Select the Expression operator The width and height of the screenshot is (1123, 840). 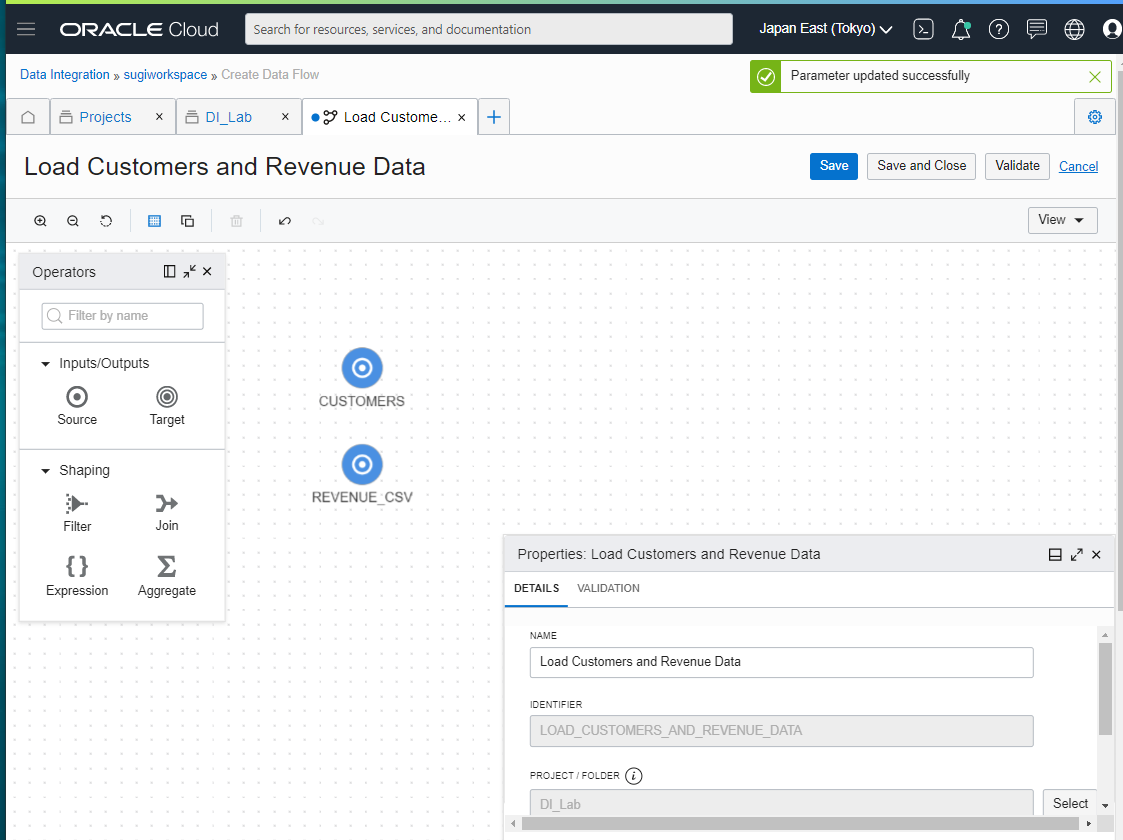coord(77,576)
